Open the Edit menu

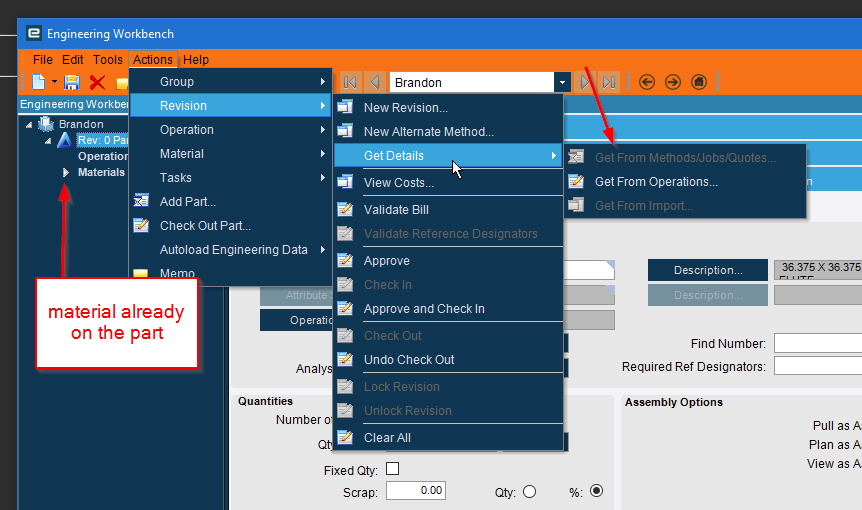(73, 59)
